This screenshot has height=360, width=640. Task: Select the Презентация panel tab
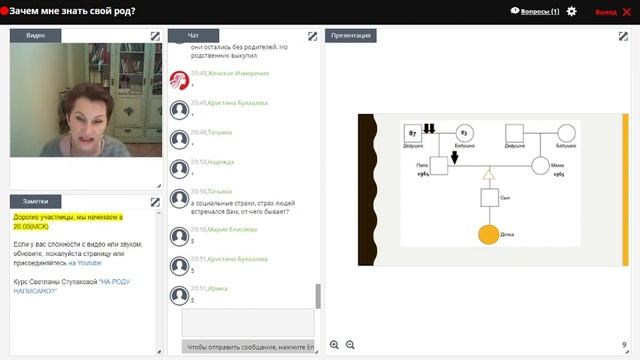click(351, 36)
